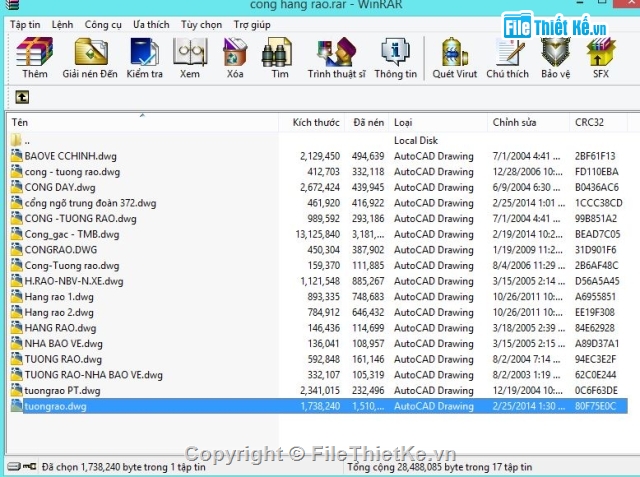Click the sort arrow above Tên column

[142, 115]
